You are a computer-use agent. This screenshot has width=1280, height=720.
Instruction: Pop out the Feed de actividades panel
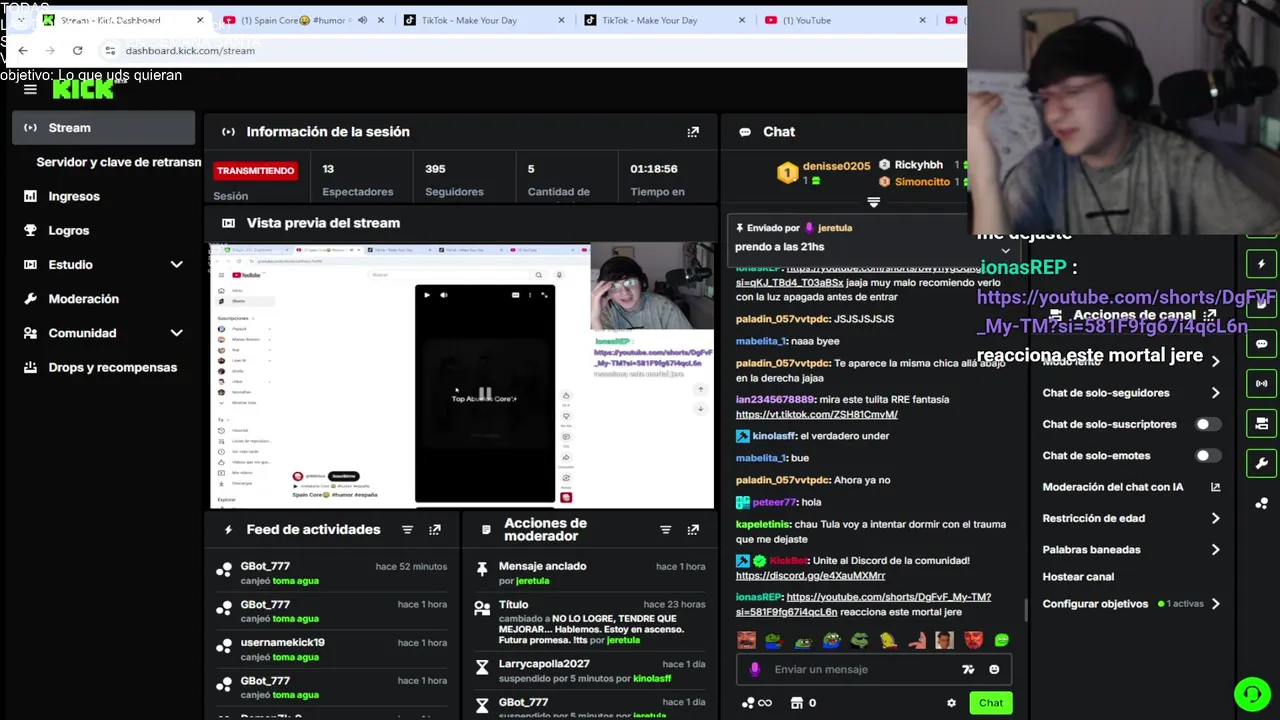pos(435,530)
